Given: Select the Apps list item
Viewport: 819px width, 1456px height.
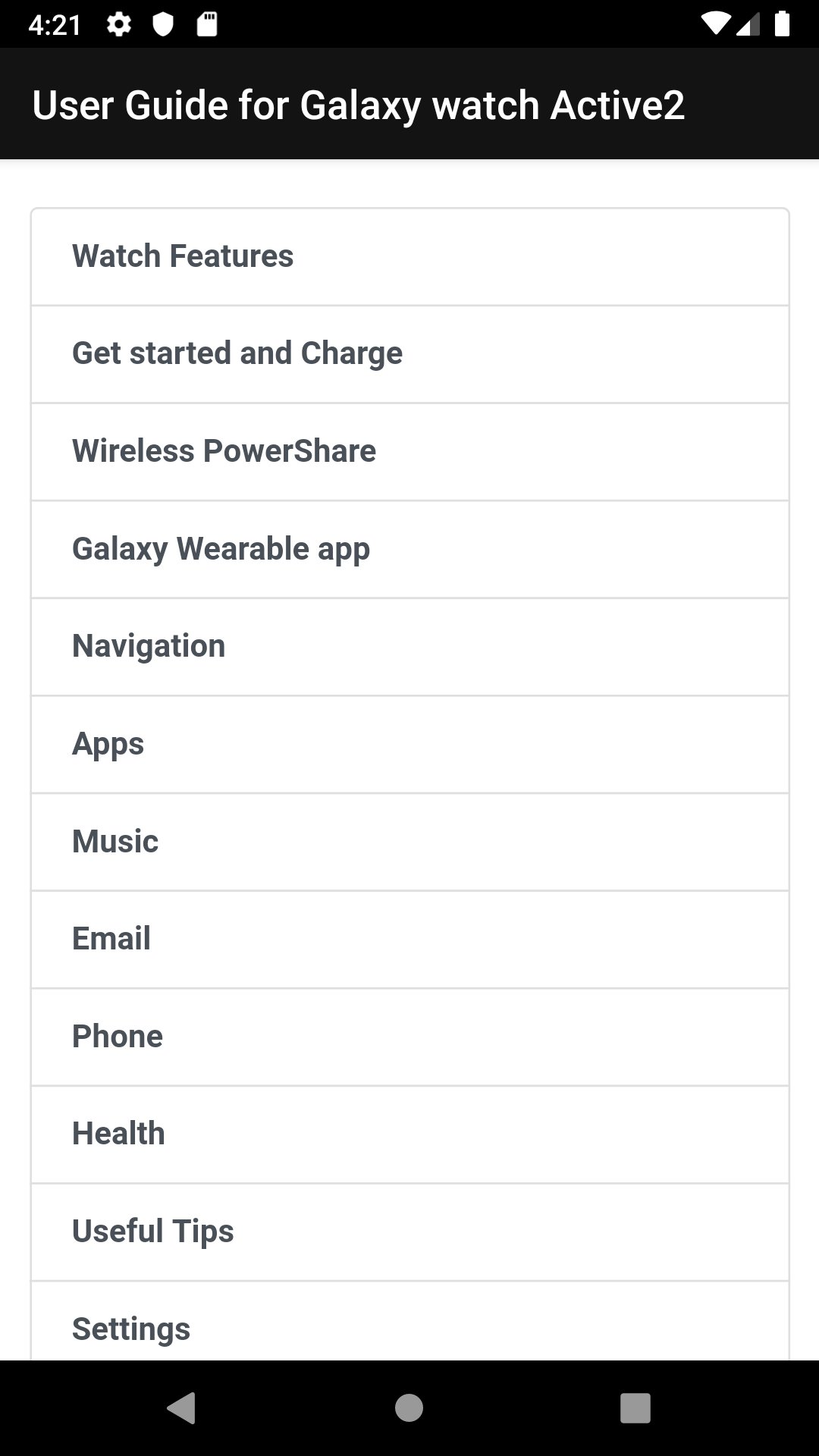Looking at the screenshot, I should click(x=409, y=744).
